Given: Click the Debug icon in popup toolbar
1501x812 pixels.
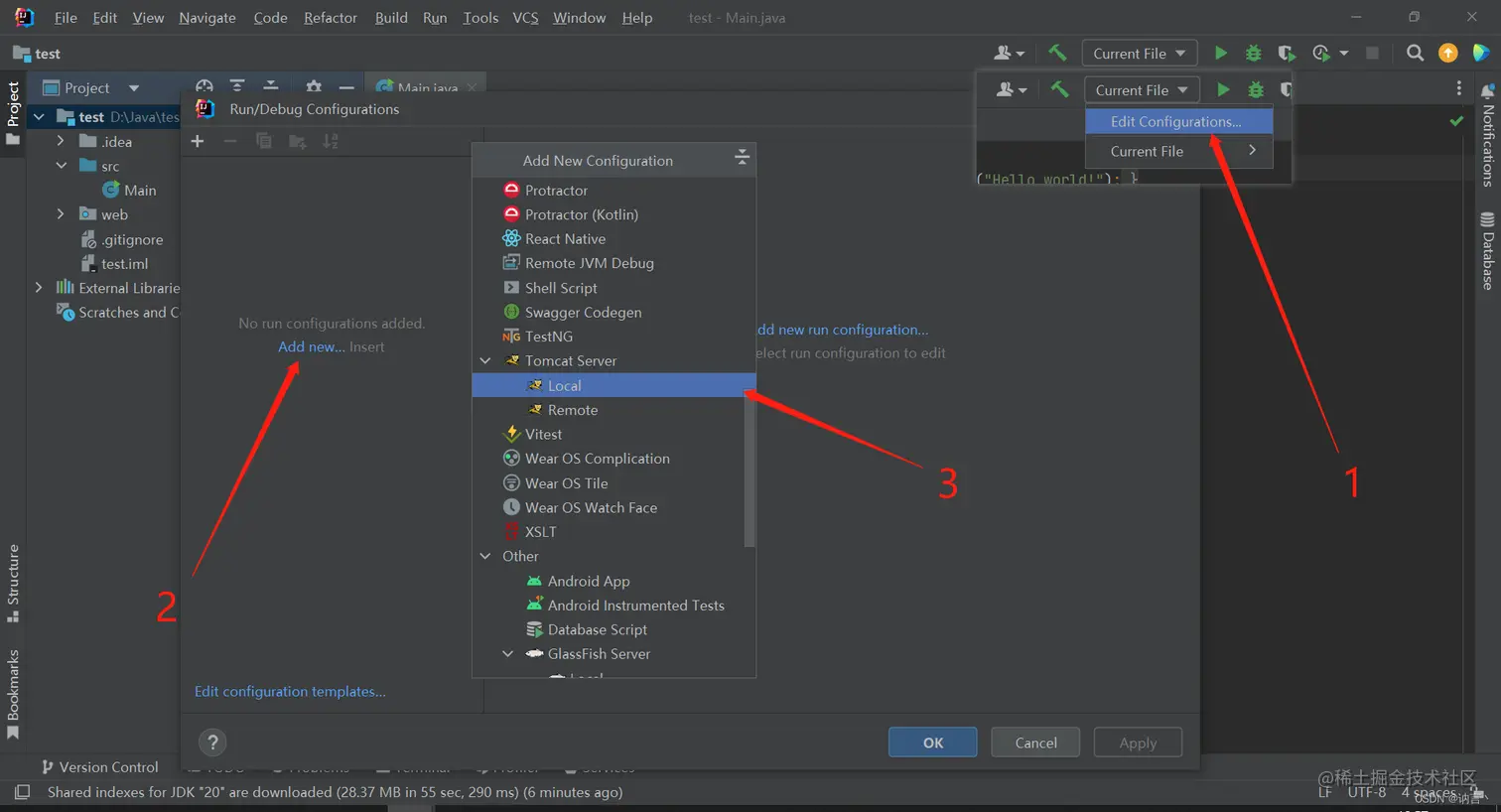Looking at the screenshot, I should pyautogui.click(x=1256, y=89).
